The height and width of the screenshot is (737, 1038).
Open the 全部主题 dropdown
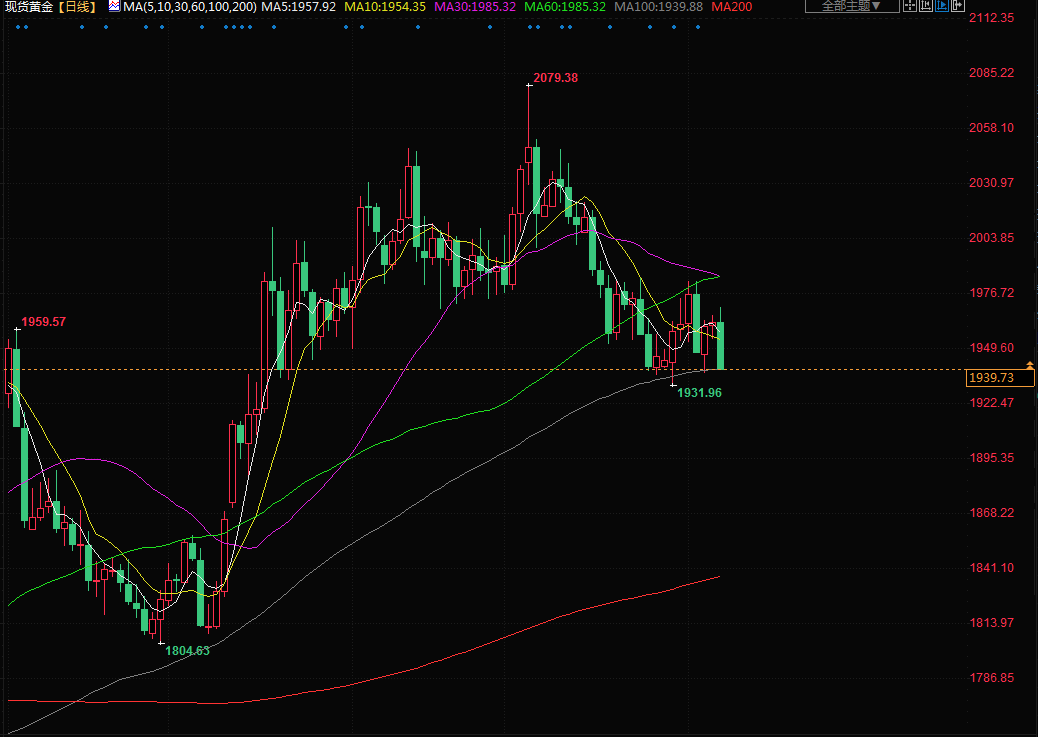click(851, 5)
